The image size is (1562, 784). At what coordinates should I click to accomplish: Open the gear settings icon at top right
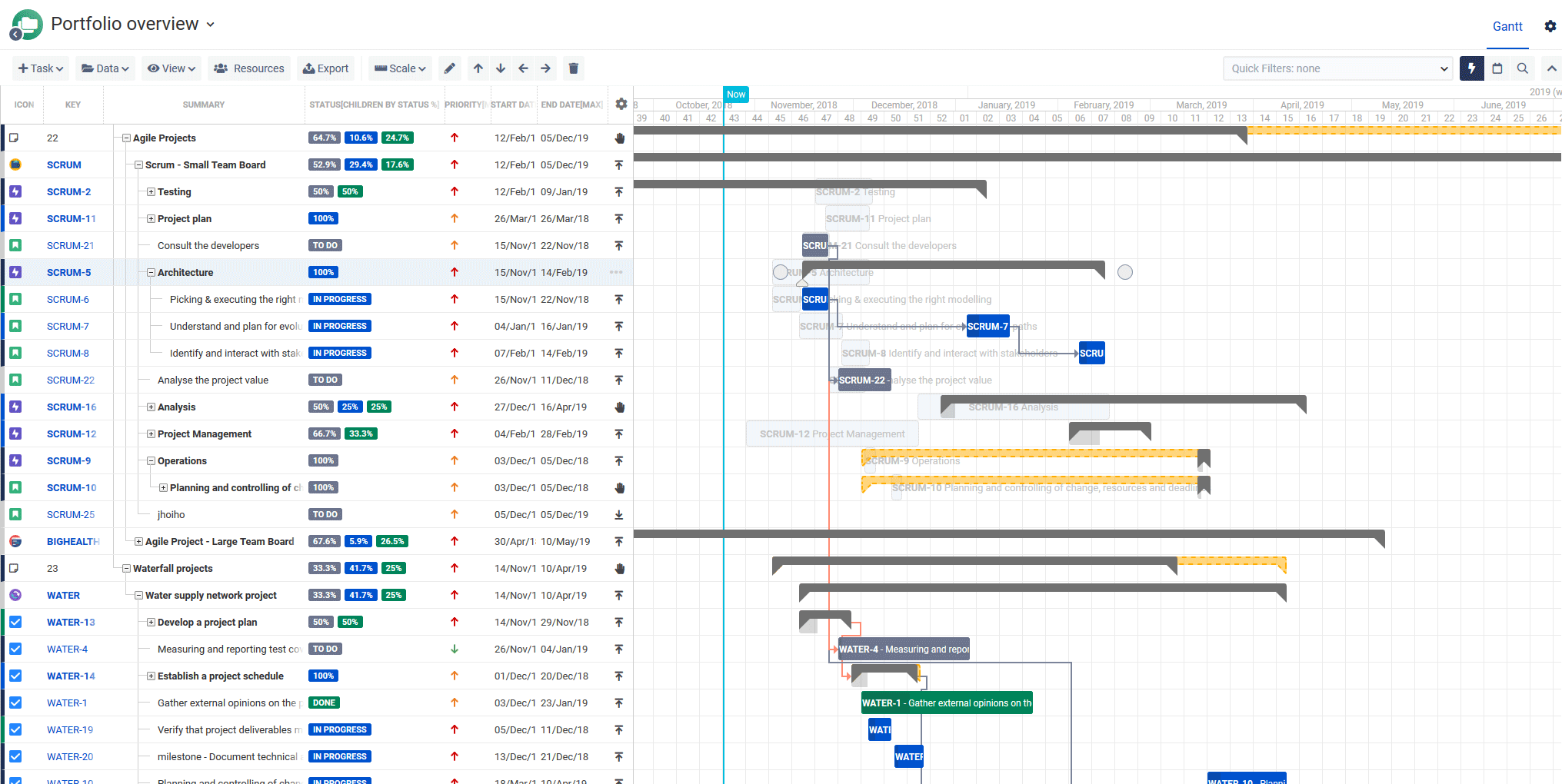point(1550,26)
